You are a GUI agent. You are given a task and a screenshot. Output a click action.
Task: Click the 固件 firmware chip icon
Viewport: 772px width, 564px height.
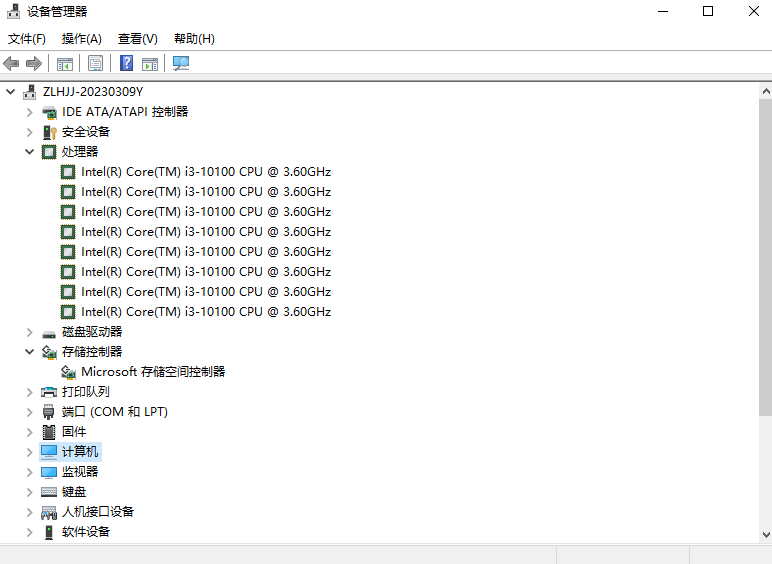point(49,432)
